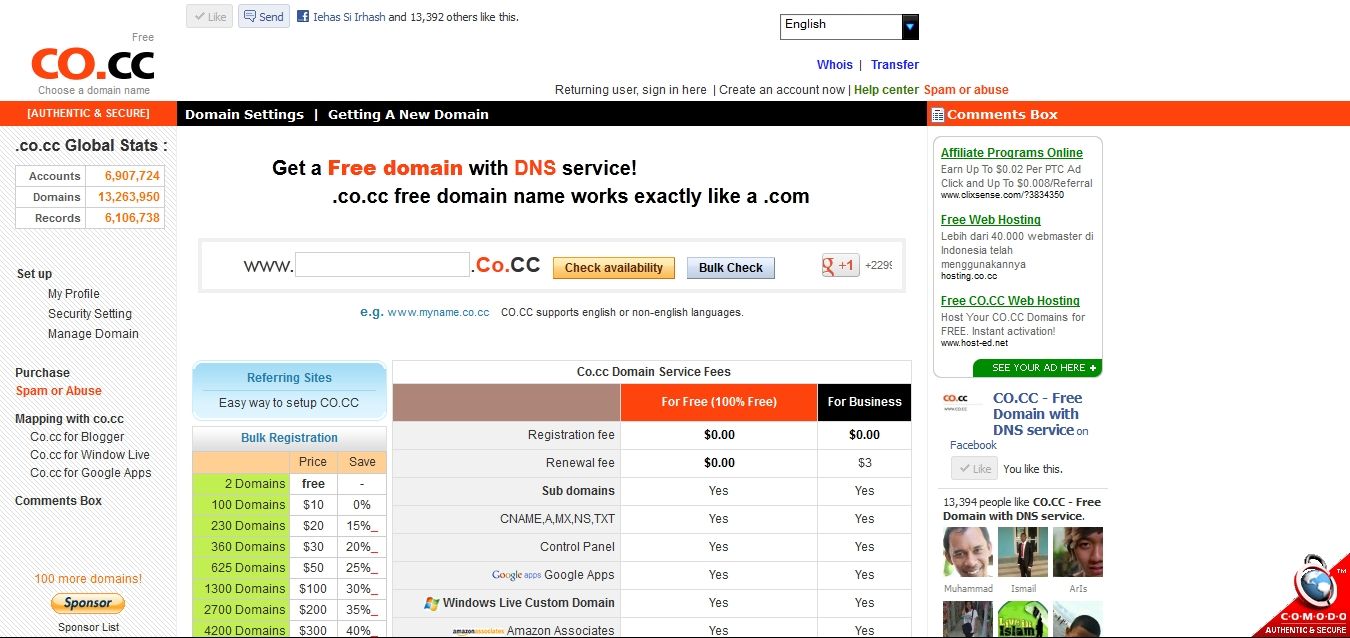Select Getting A New Domain menu item

(x=408, y=114)
